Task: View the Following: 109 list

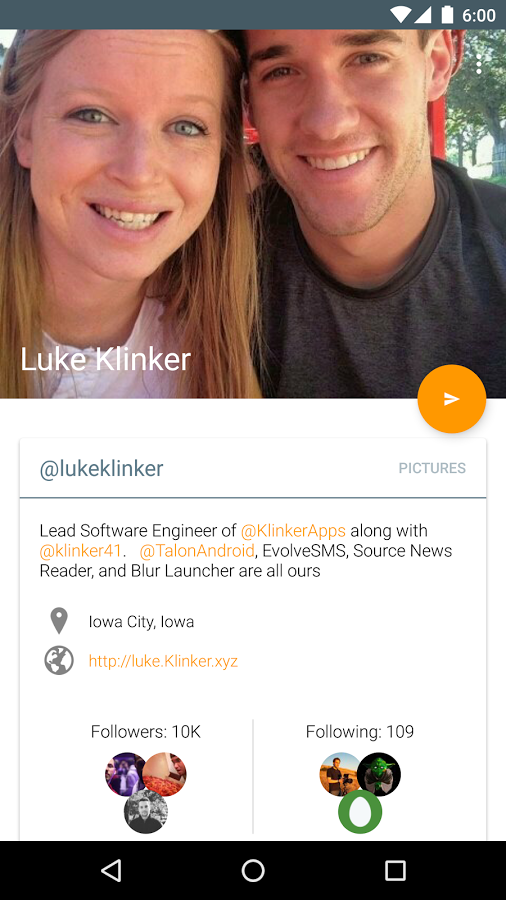Action: point(360,732)
